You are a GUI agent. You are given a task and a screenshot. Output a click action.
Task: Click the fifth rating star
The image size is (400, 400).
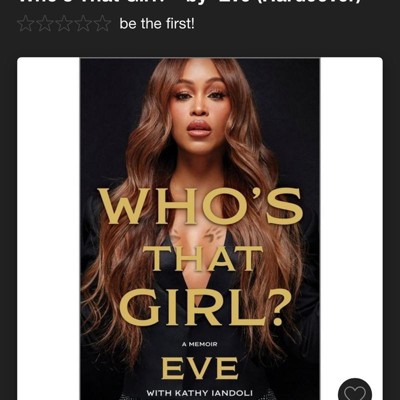(103, 24)
